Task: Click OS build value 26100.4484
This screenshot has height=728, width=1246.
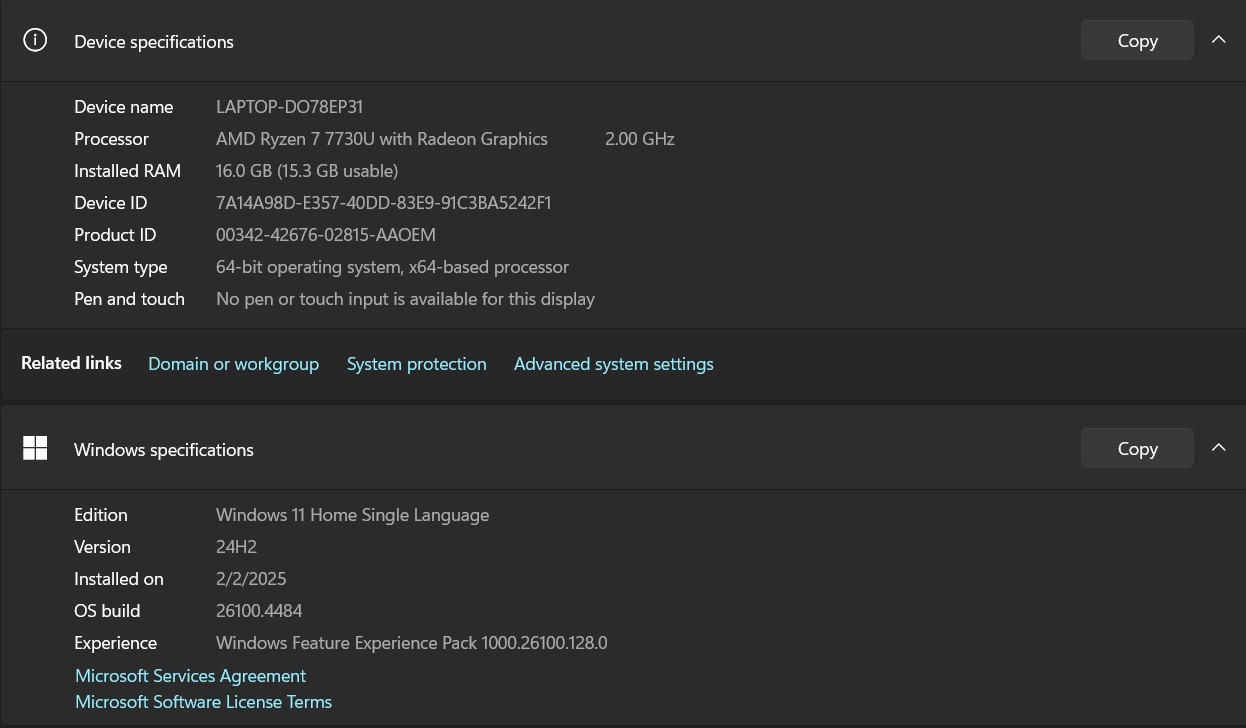Action: pos(259,611)
